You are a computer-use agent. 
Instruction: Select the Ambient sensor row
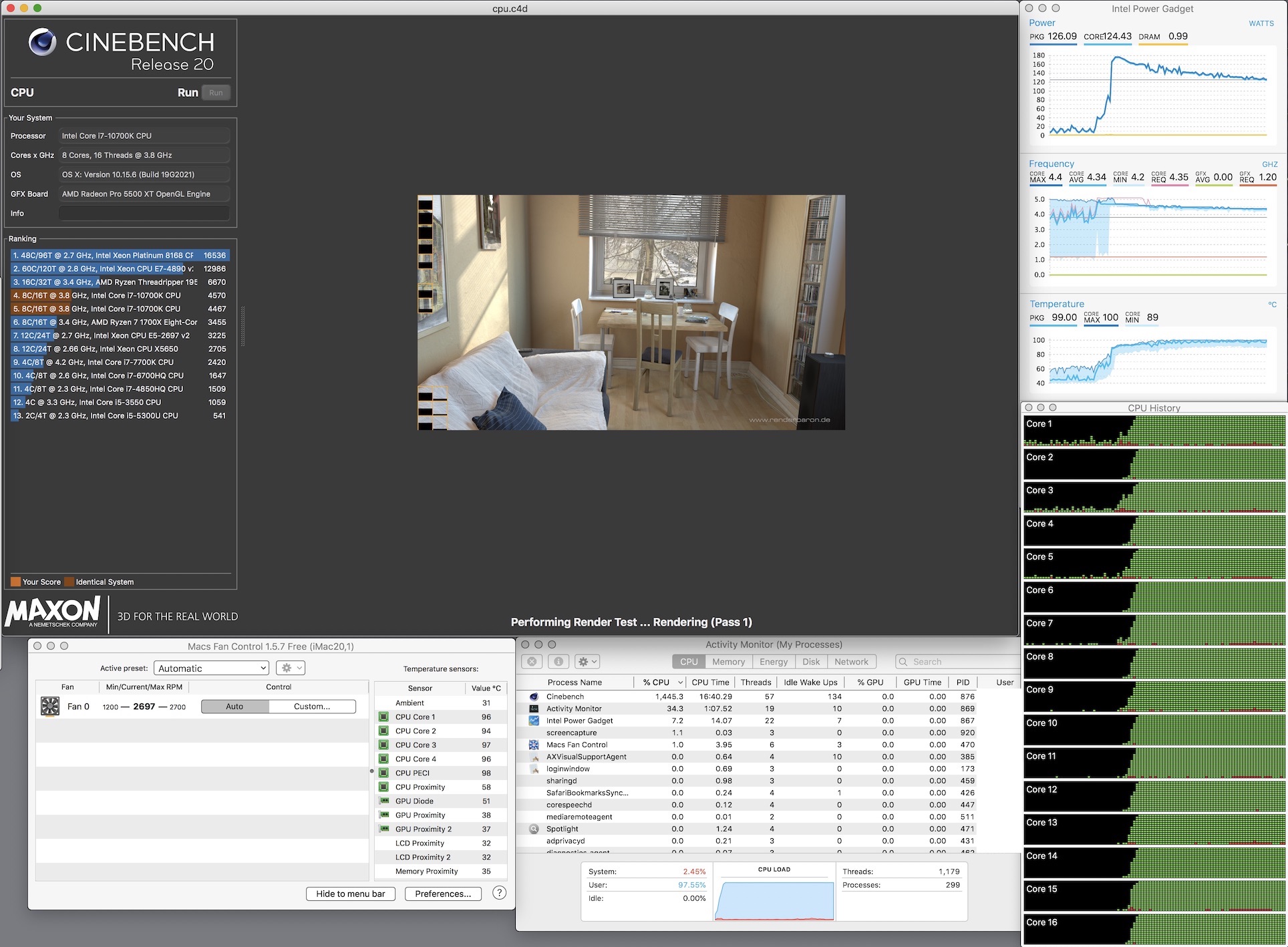click(x=441, y=703)
